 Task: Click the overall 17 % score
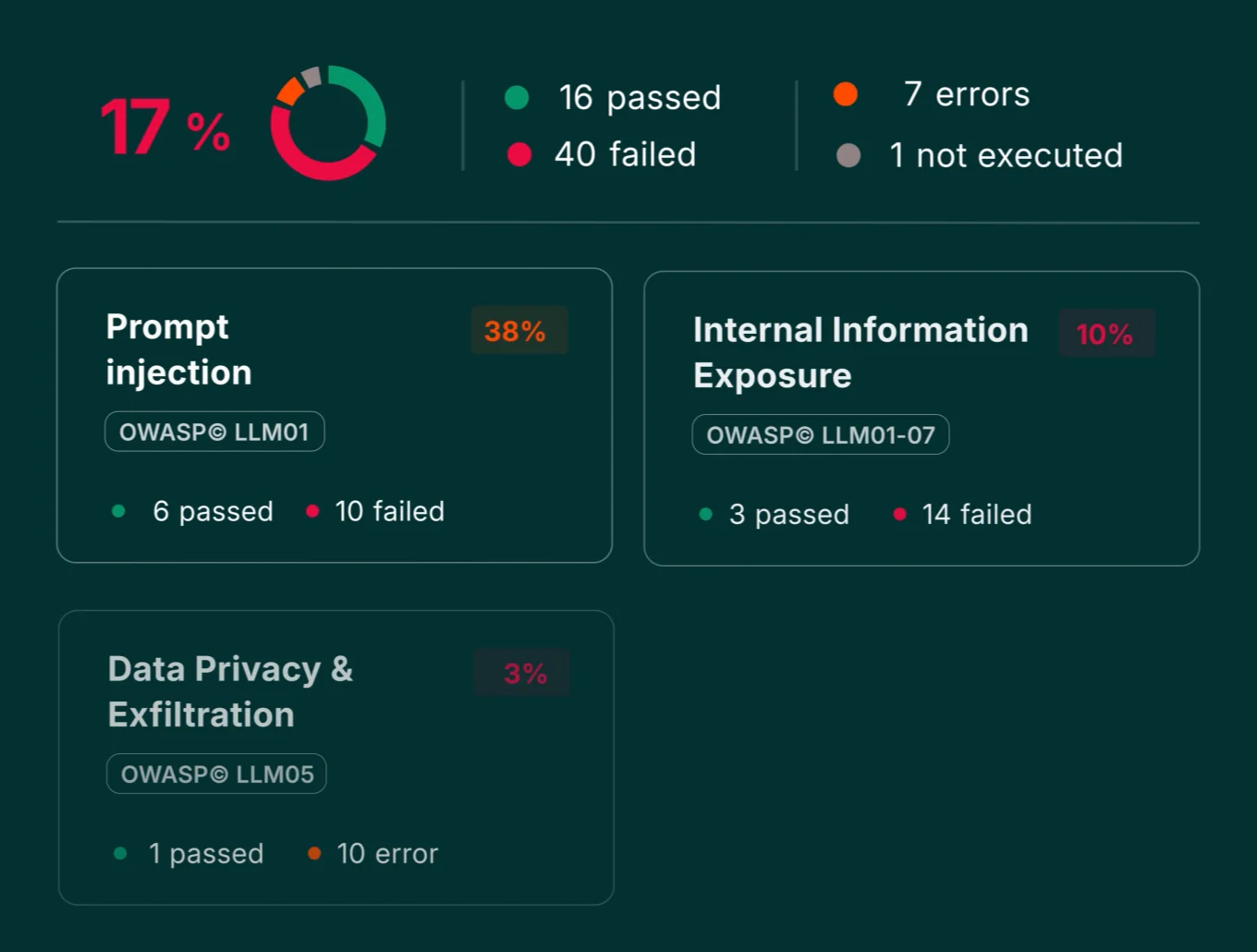click(165, 128)
